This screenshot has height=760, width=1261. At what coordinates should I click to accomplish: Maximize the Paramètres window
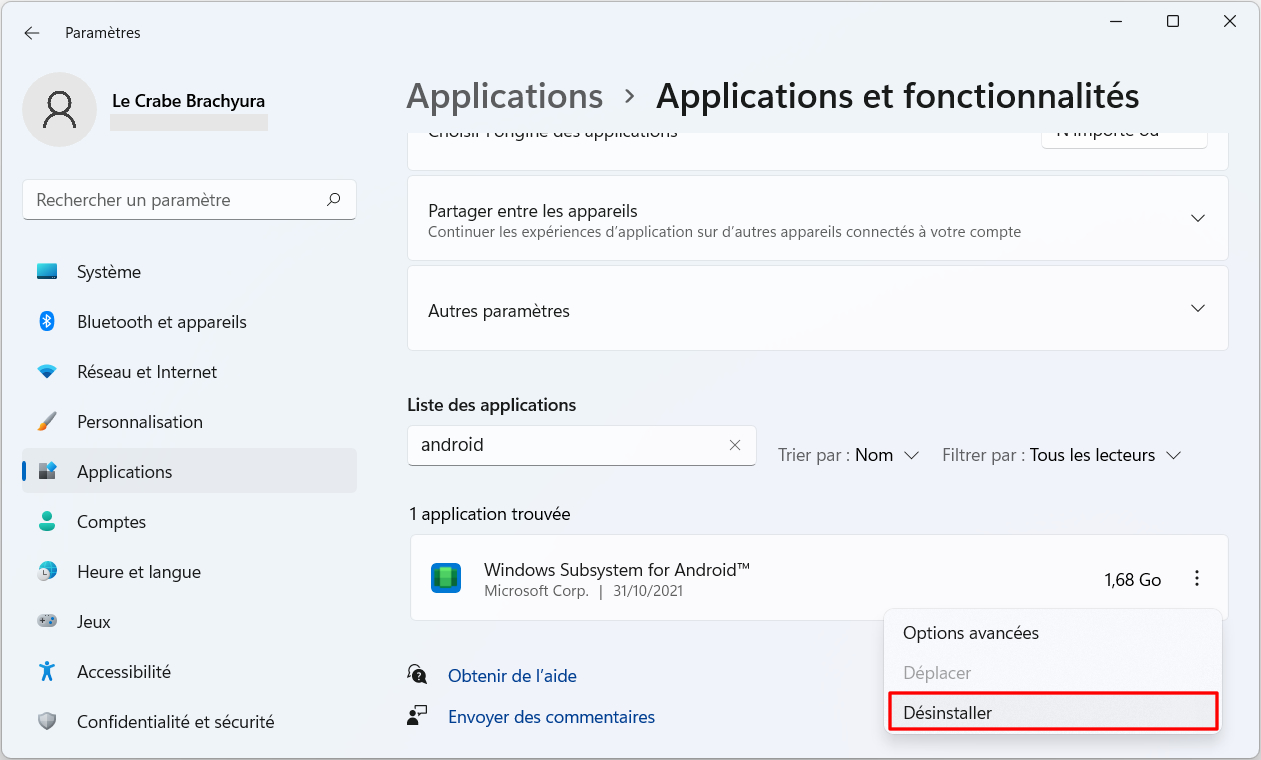pyautogui.click(x=1173, y=21)
